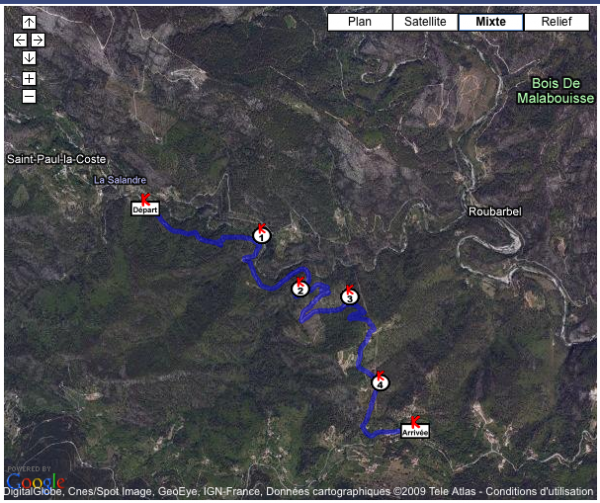Screen dimensions: 600x503
Task: Select the Mixte map view
Action: (491, 22)
